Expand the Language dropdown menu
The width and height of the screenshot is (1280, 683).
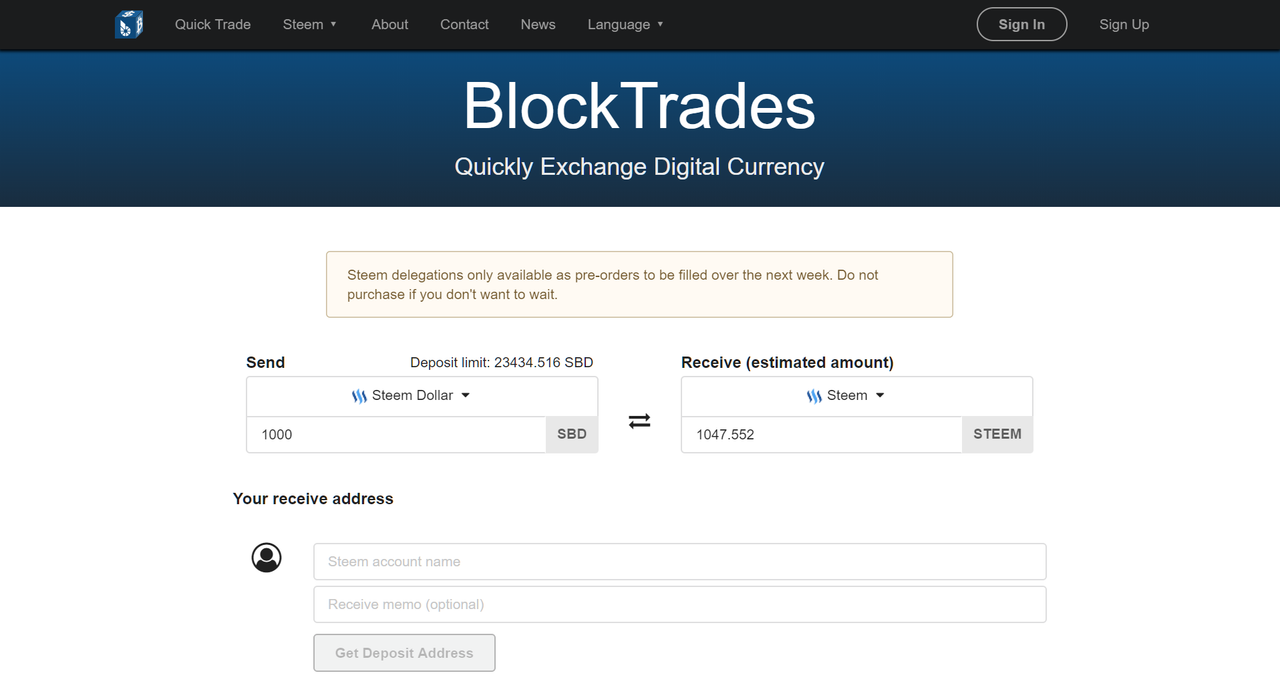626,24
